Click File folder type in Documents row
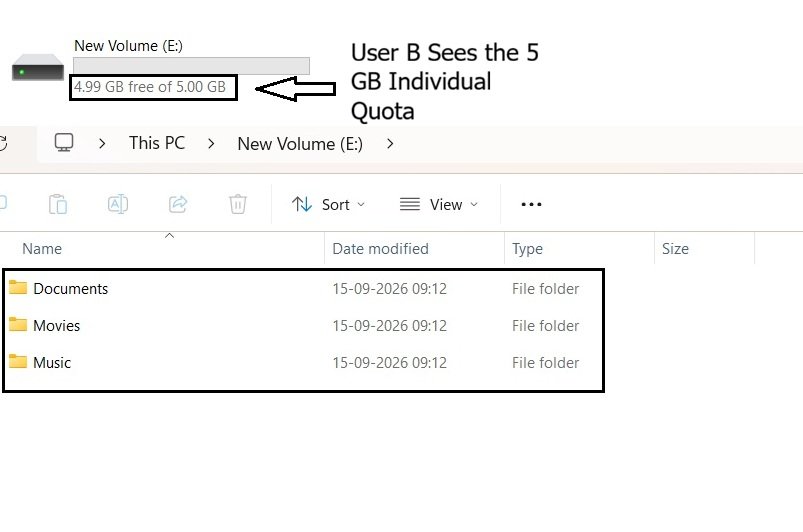 coord(545,289)
